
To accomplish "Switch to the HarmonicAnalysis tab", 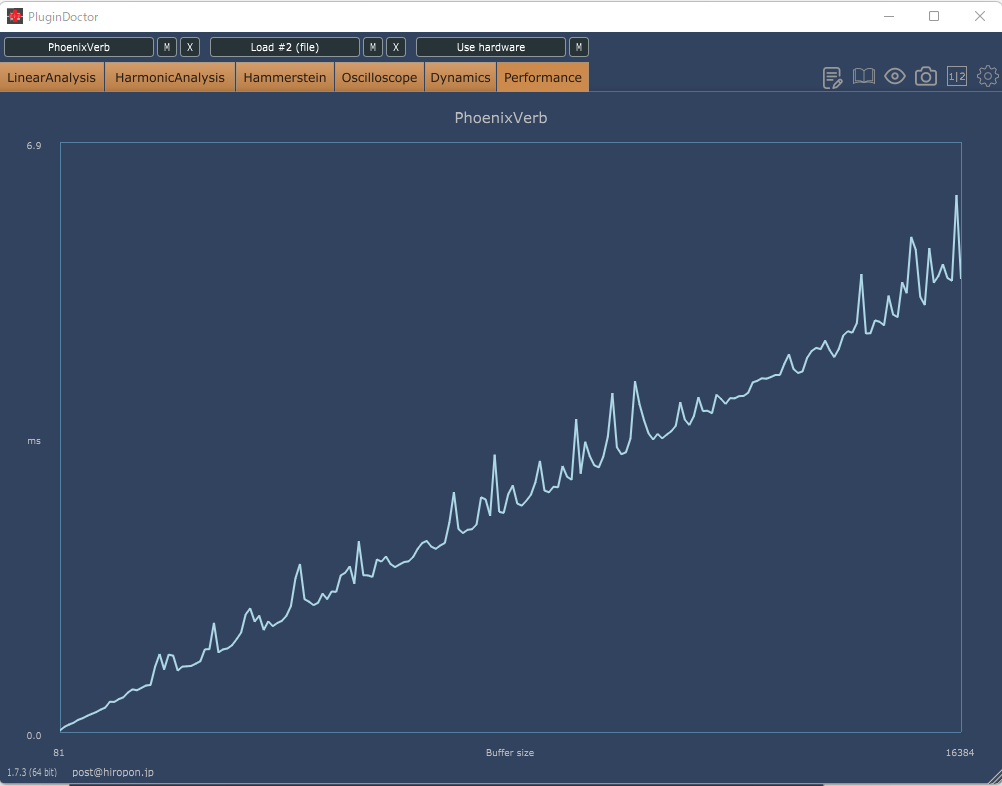I will (x=170, y=77).
